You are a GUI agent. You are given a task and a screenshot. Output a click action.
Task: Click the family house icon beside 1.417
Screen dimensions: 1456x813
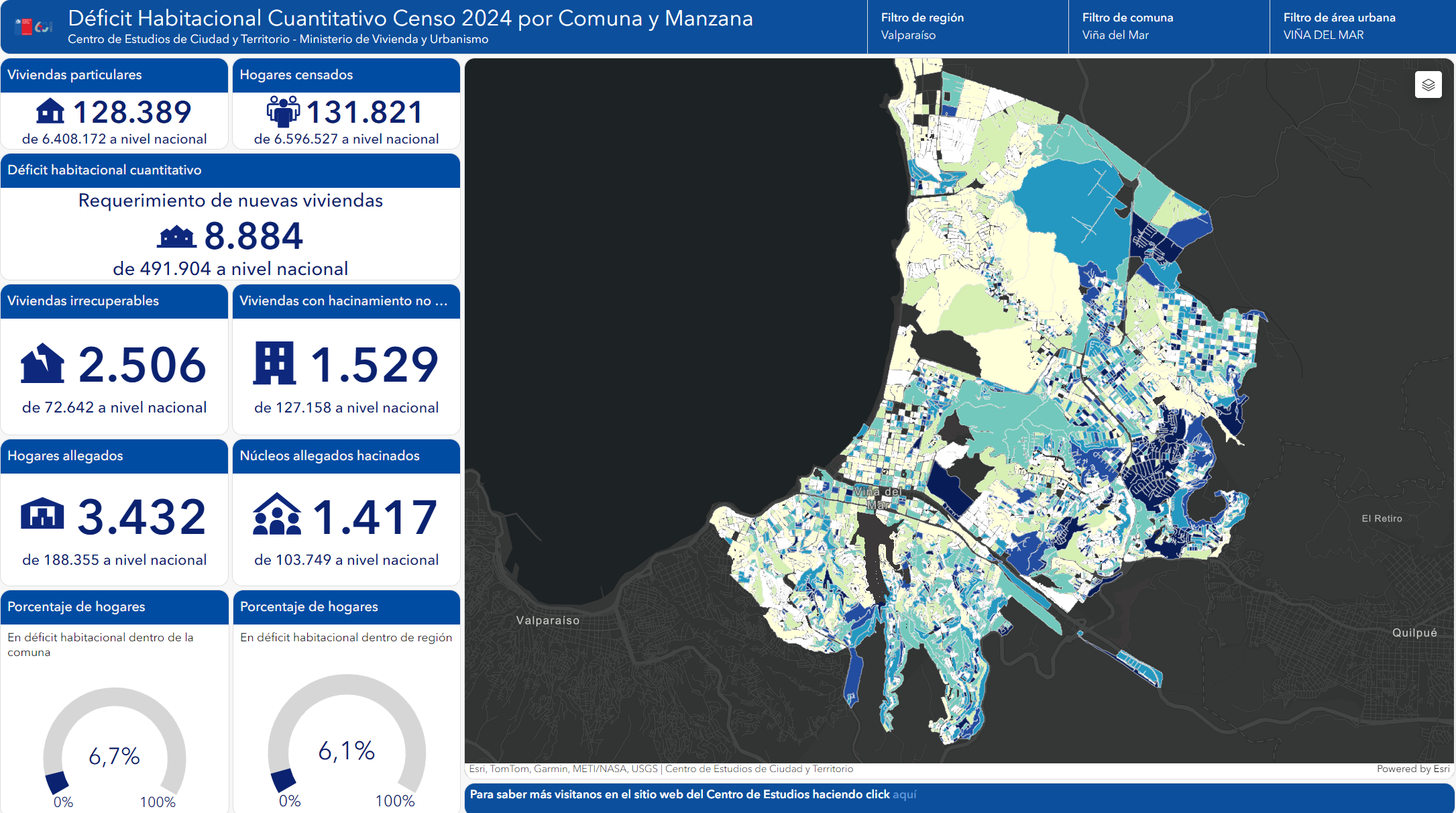276,515
